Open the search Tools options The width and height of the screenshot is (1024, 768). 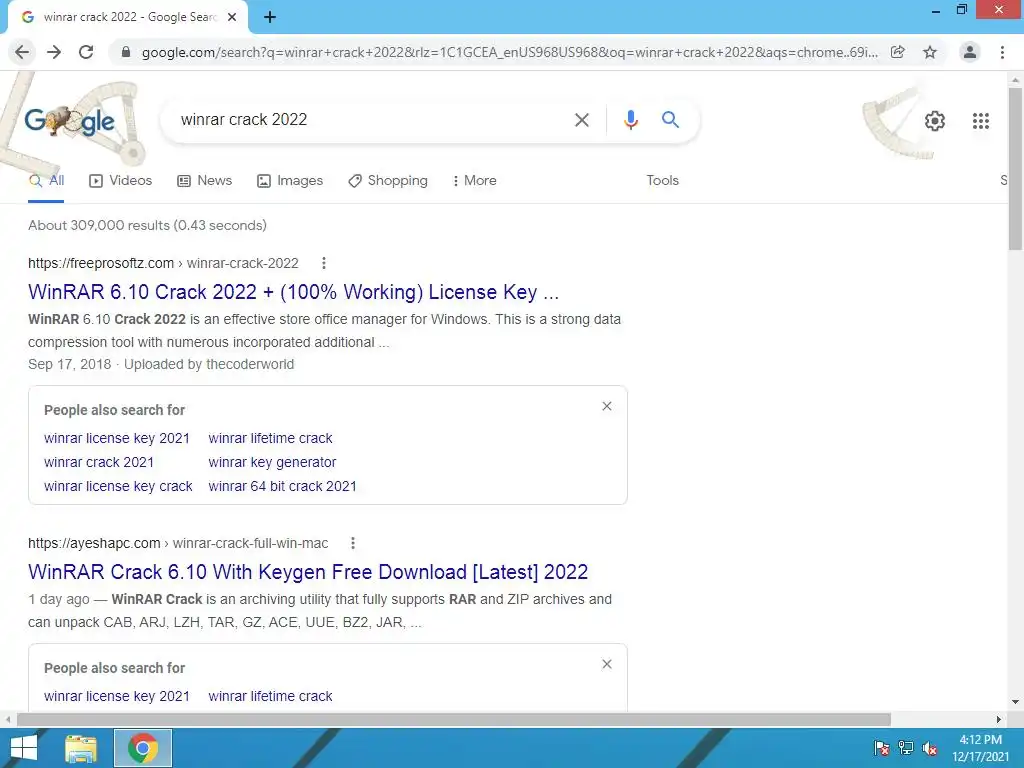[x=662, y=181]
